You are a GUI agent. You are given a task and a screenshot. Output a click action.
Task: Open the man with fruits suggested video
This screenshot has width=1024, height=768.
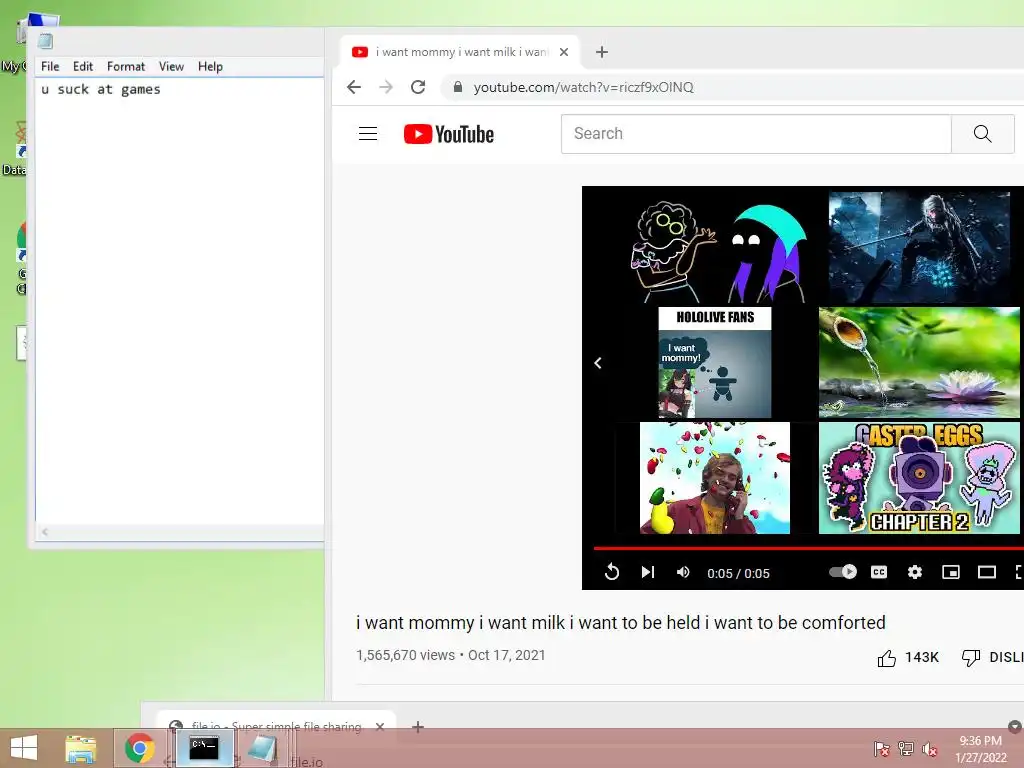714,477
